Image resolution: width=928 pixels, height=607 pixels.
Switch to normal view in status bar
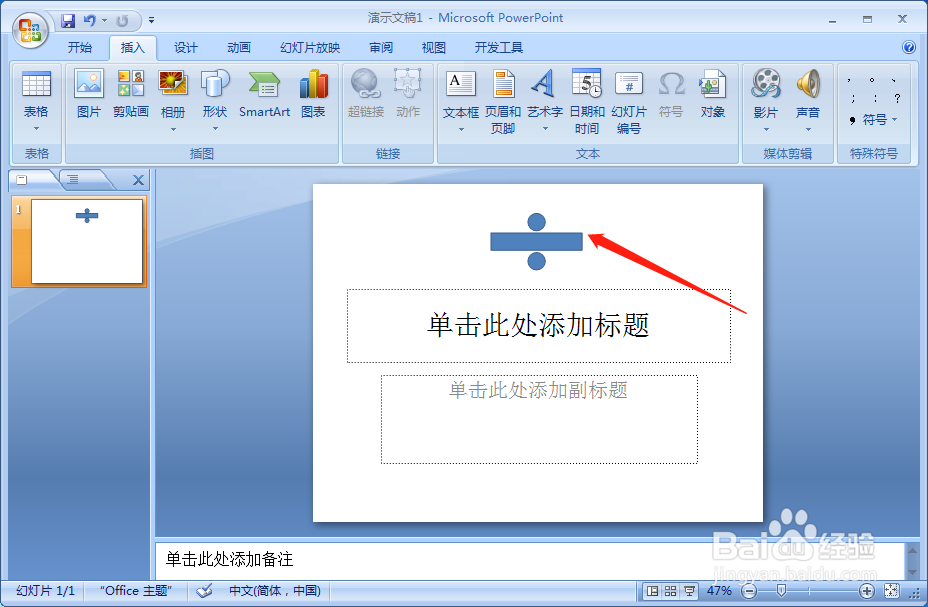pyautogui.click(x=652, y=590)
